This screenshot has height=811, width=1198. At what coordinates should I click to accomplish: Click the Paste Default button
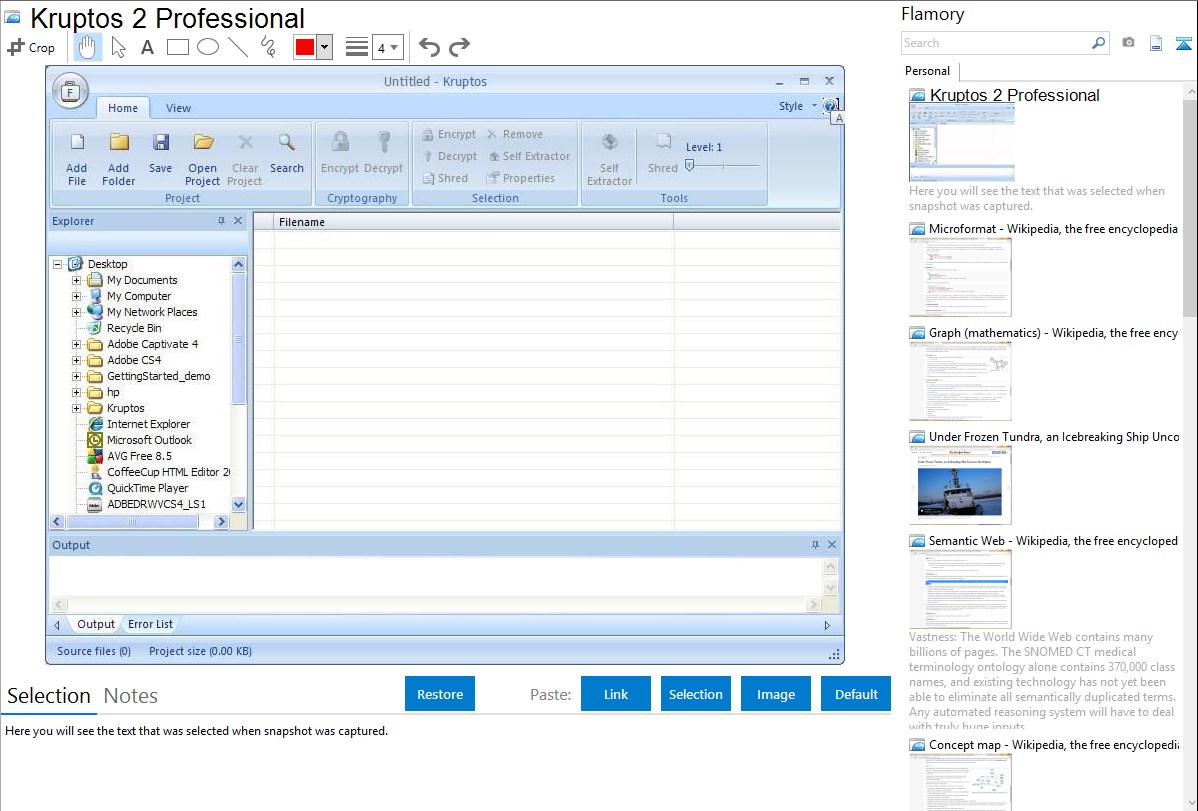[856, 694]
